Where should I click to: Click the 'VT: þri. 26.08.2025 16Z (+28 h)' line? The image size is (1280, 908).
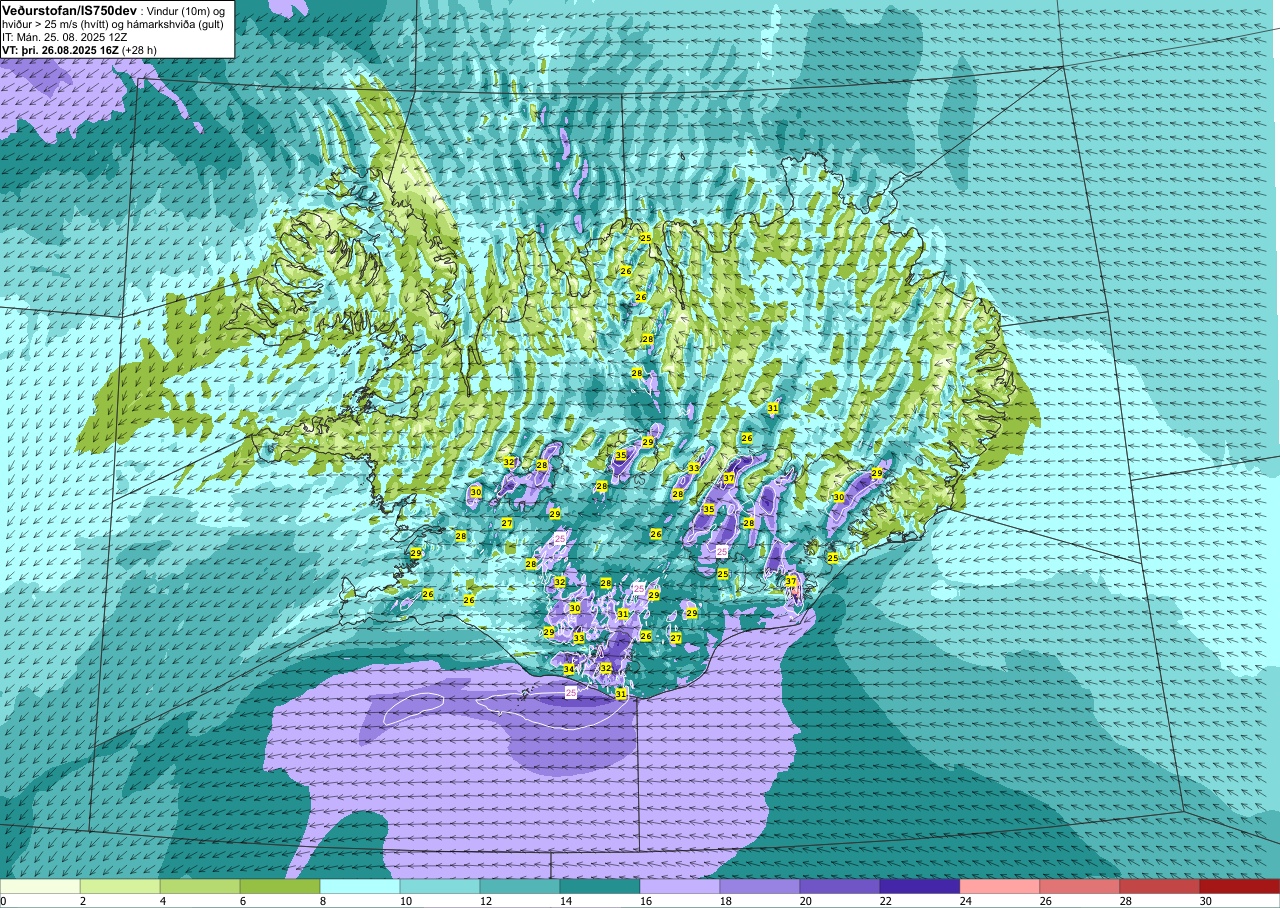point(80,49)
